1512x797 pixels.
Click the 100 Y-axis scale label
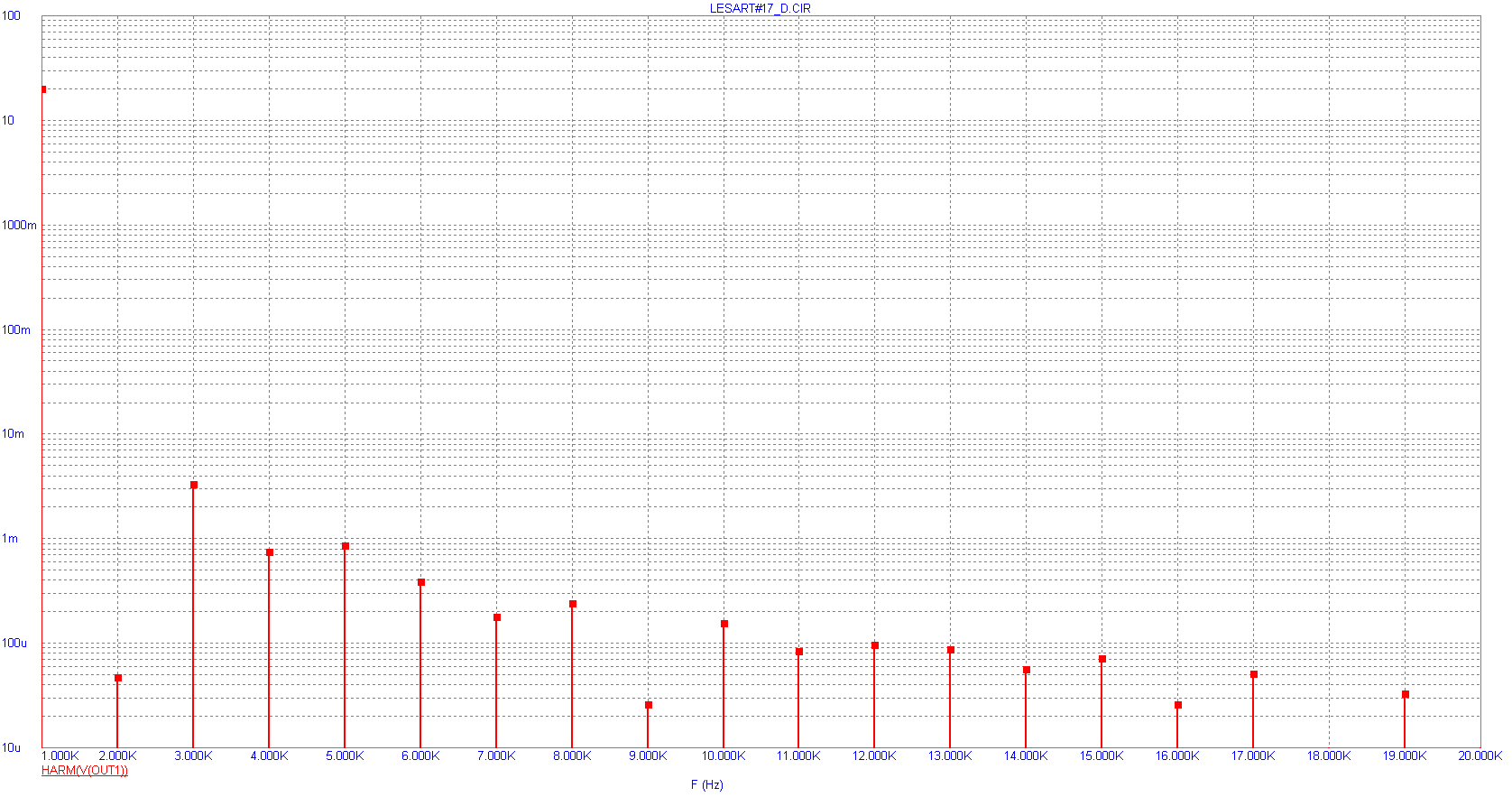(11, 15)
